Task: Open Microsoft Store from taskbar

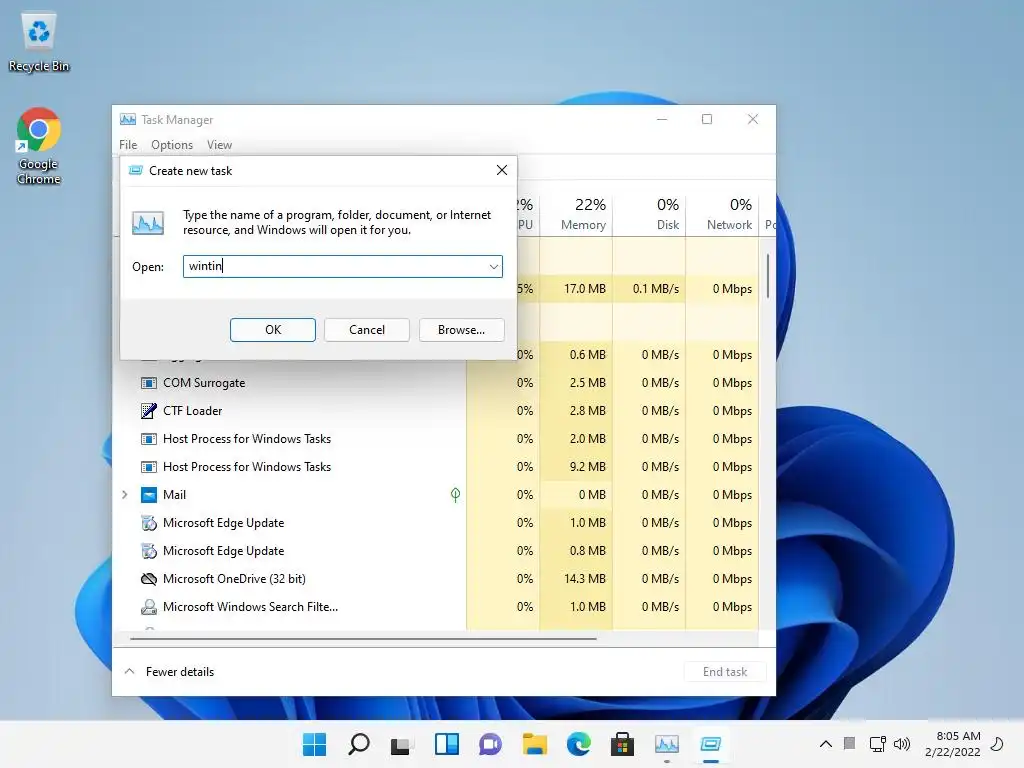Action: point(622,744)
